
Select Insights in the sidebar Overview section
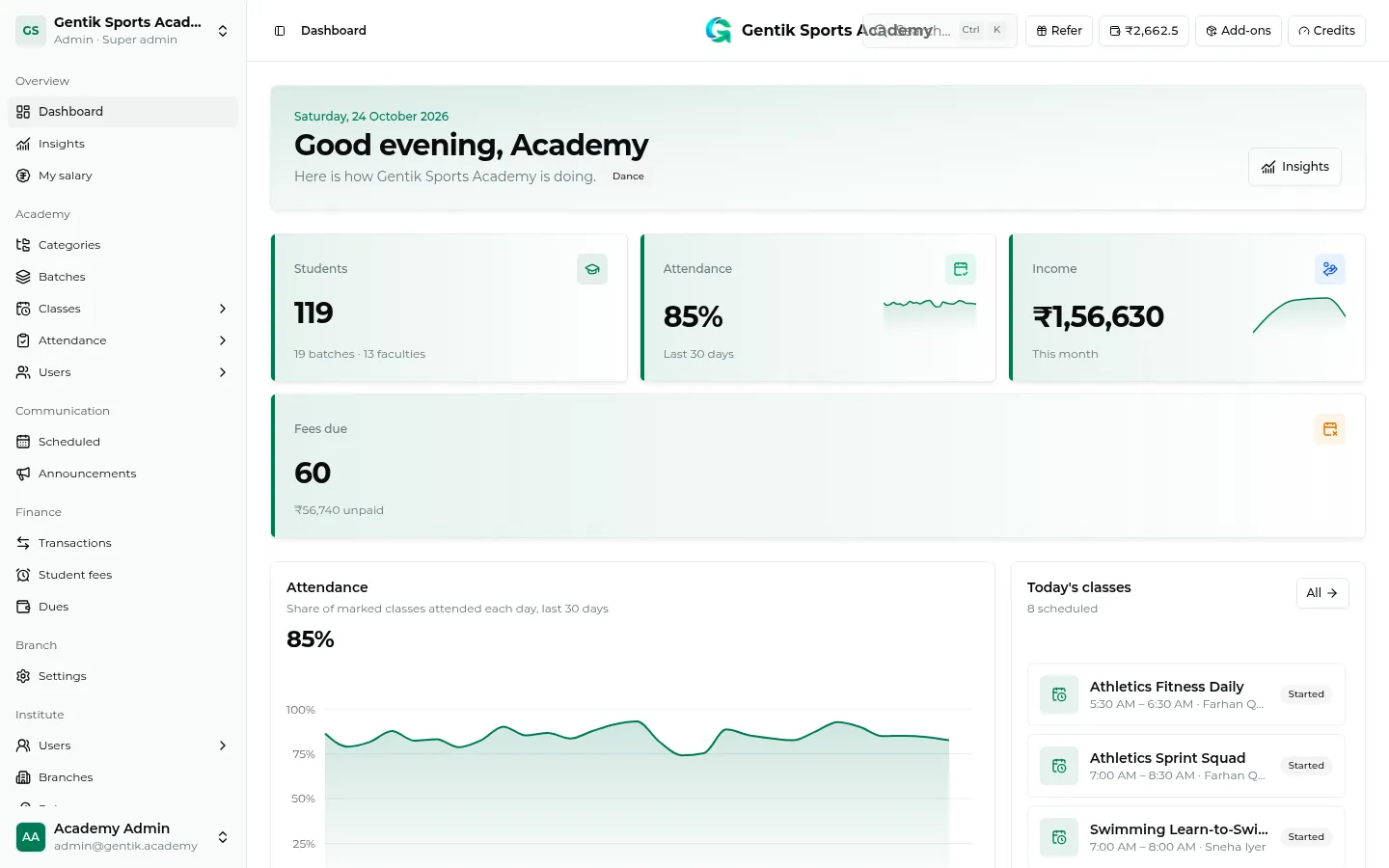123,144
